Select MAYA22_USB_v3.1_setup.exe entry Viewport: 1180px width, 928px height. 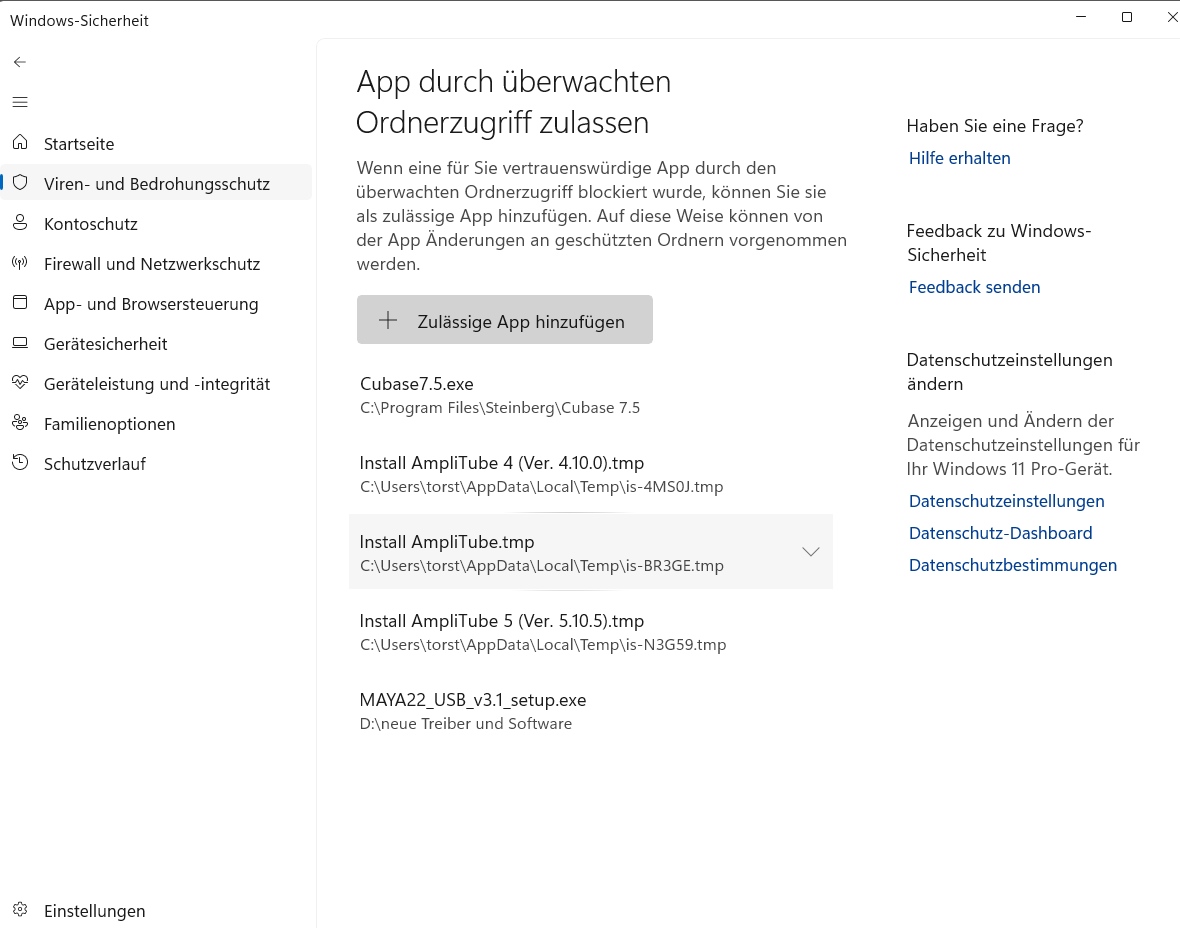click(x=591, y=711)
